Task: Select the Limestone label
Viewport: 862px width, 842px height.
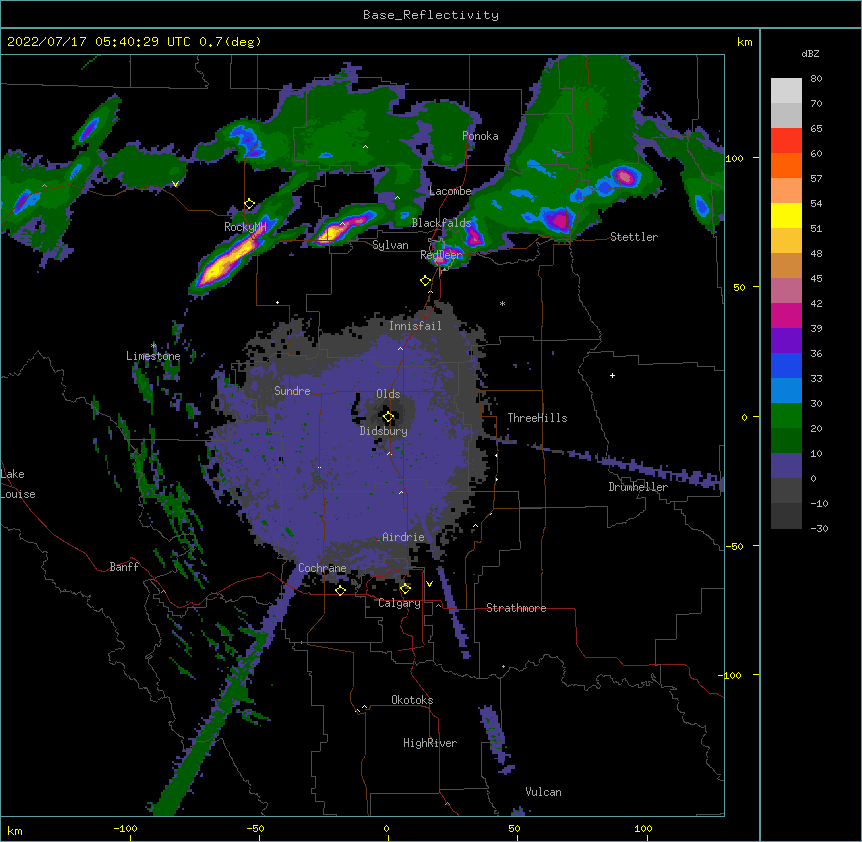Action: point(153,356)
